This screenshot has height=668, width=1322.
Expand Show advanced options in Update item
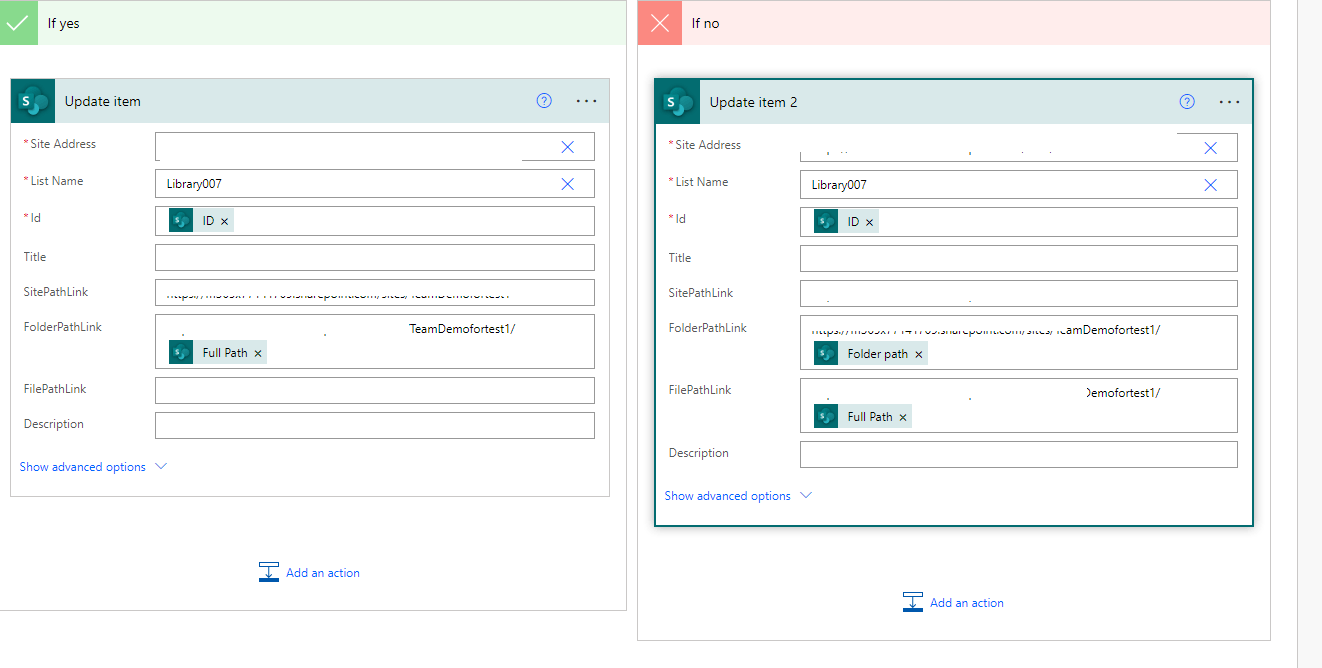click(x=93, y=467)
